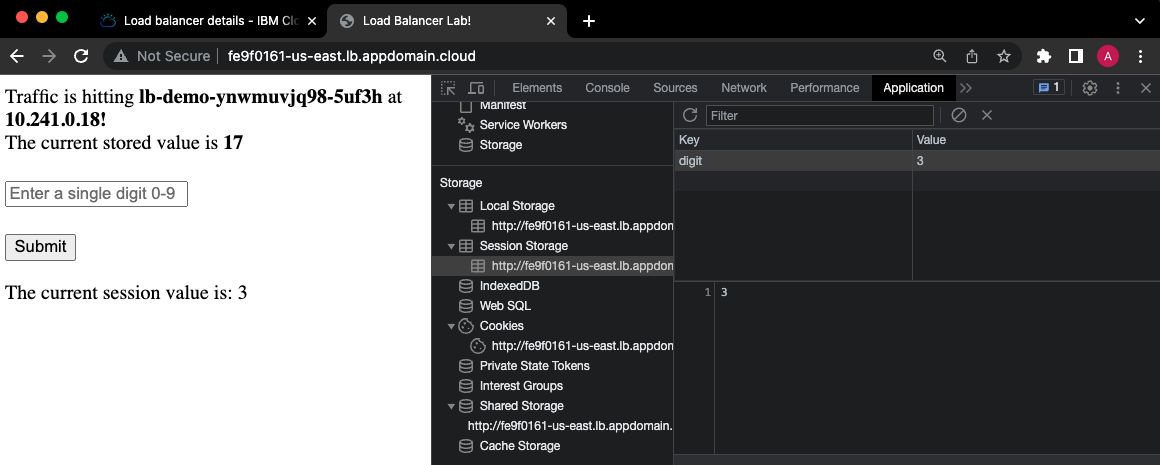1160x465 pixels.
Task: Toggle the device toolbar icon
Action: point(476,88)
